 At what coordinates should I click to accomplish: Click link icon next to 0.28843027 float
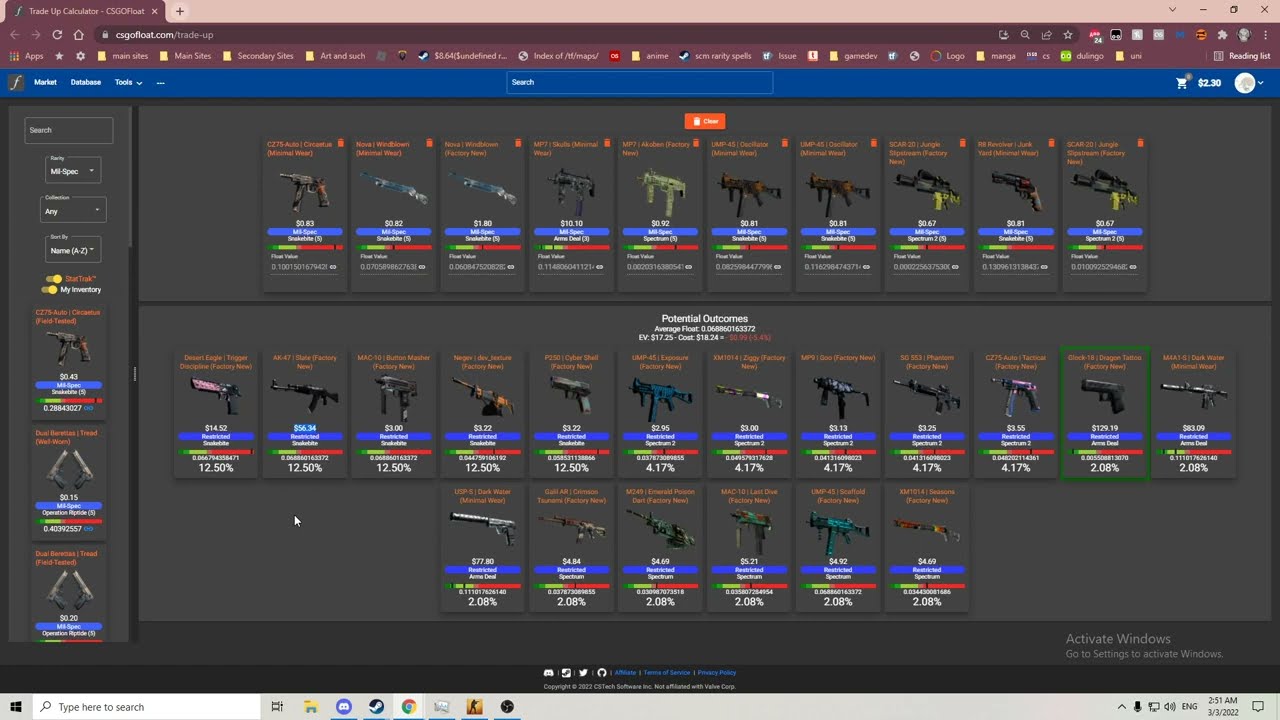point(89,408)
